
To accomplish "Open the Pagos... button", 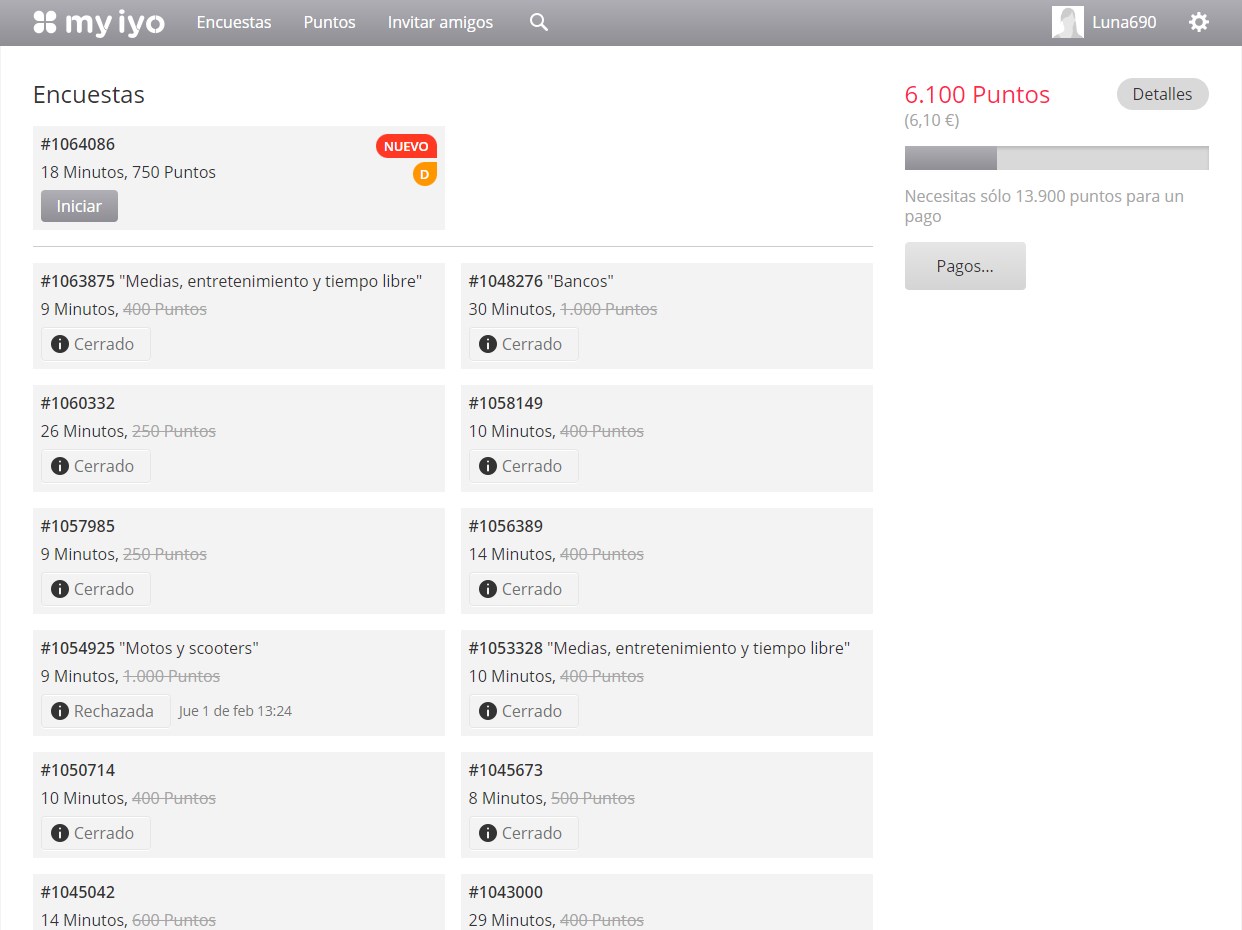I will [x=965, y=266].
